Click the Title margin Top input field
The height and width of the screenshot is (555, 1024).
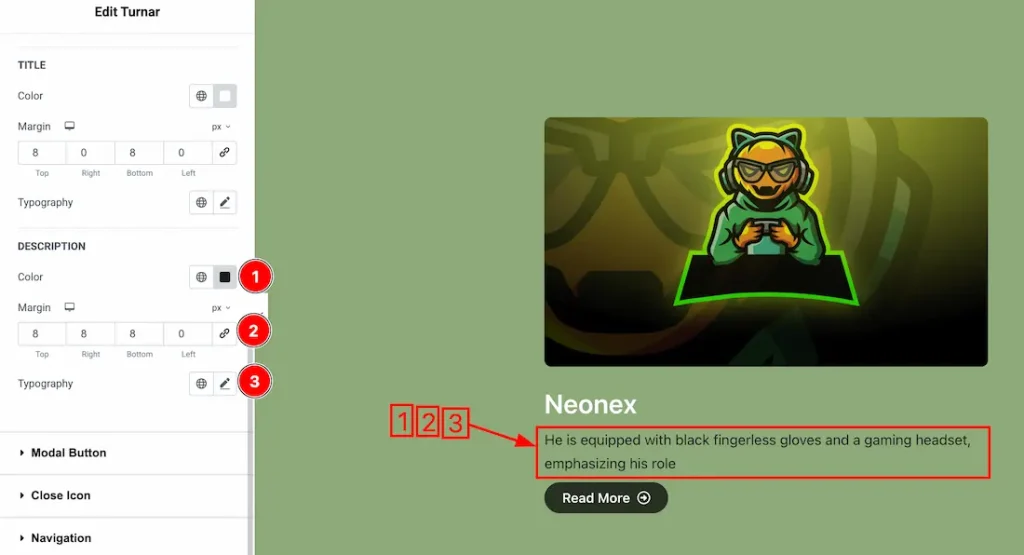(42, 152)
